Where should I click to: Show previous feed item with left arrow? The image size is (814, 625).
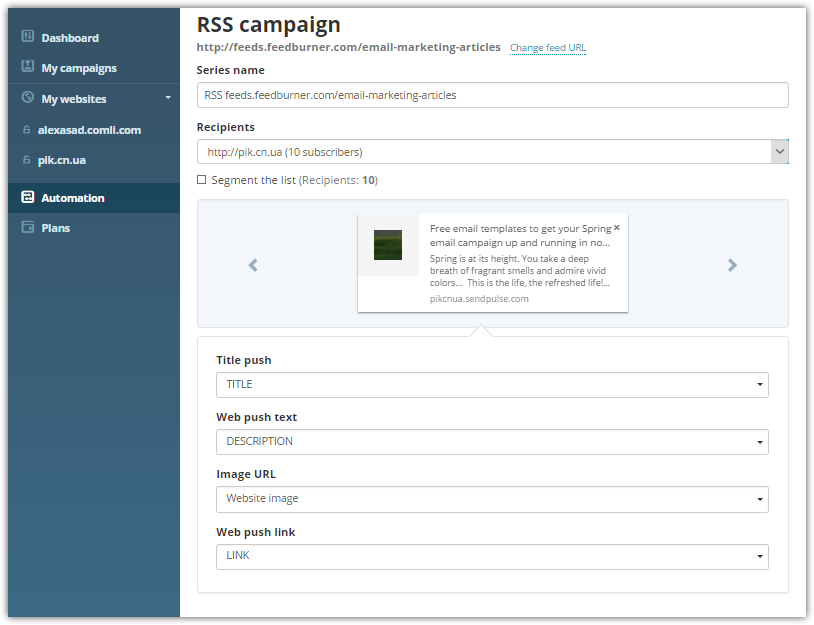253,265
